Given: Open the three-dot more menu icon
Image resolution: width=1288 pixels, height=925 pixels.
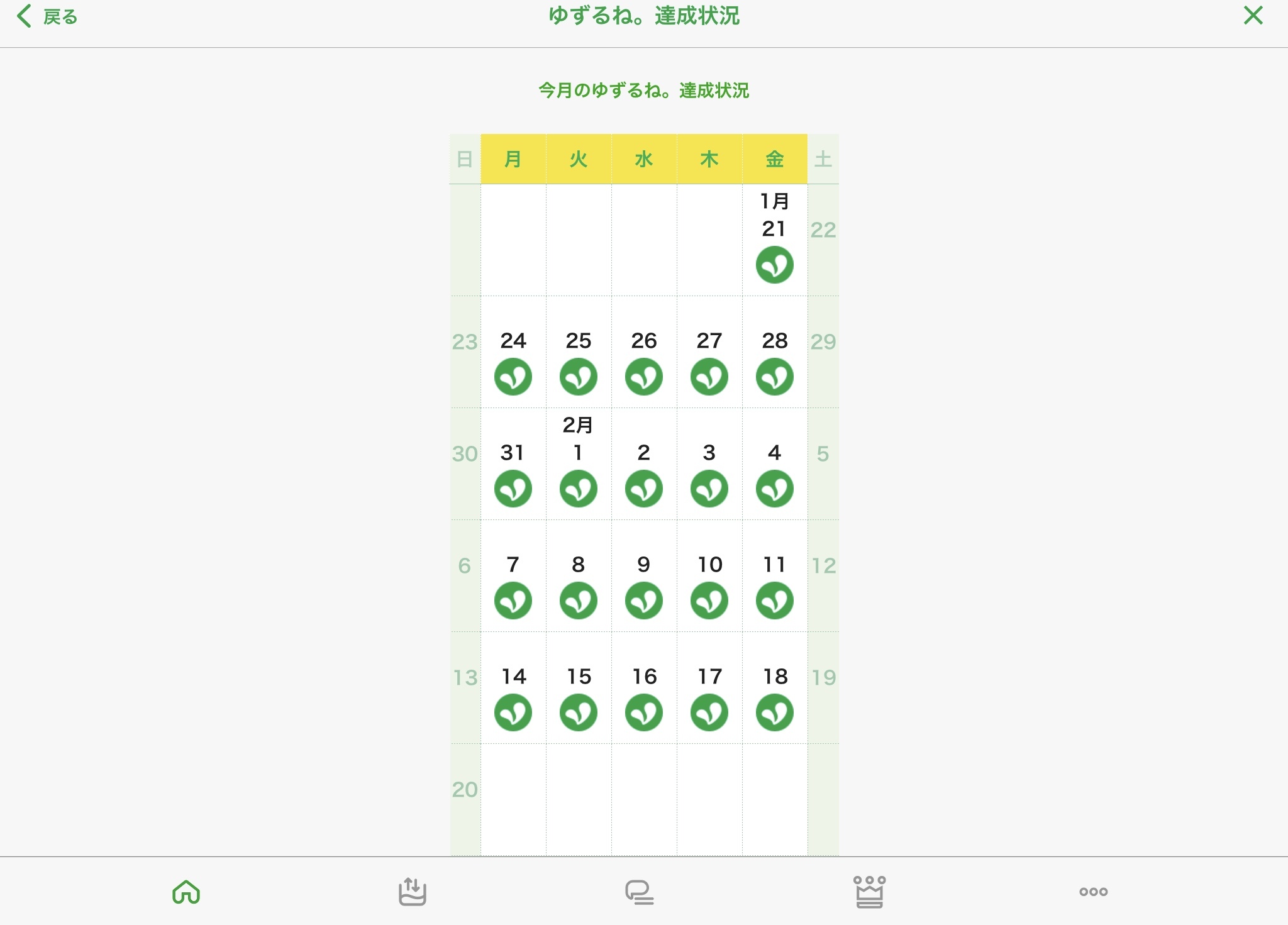Looking at the screenshot, I should (1093, 892).
